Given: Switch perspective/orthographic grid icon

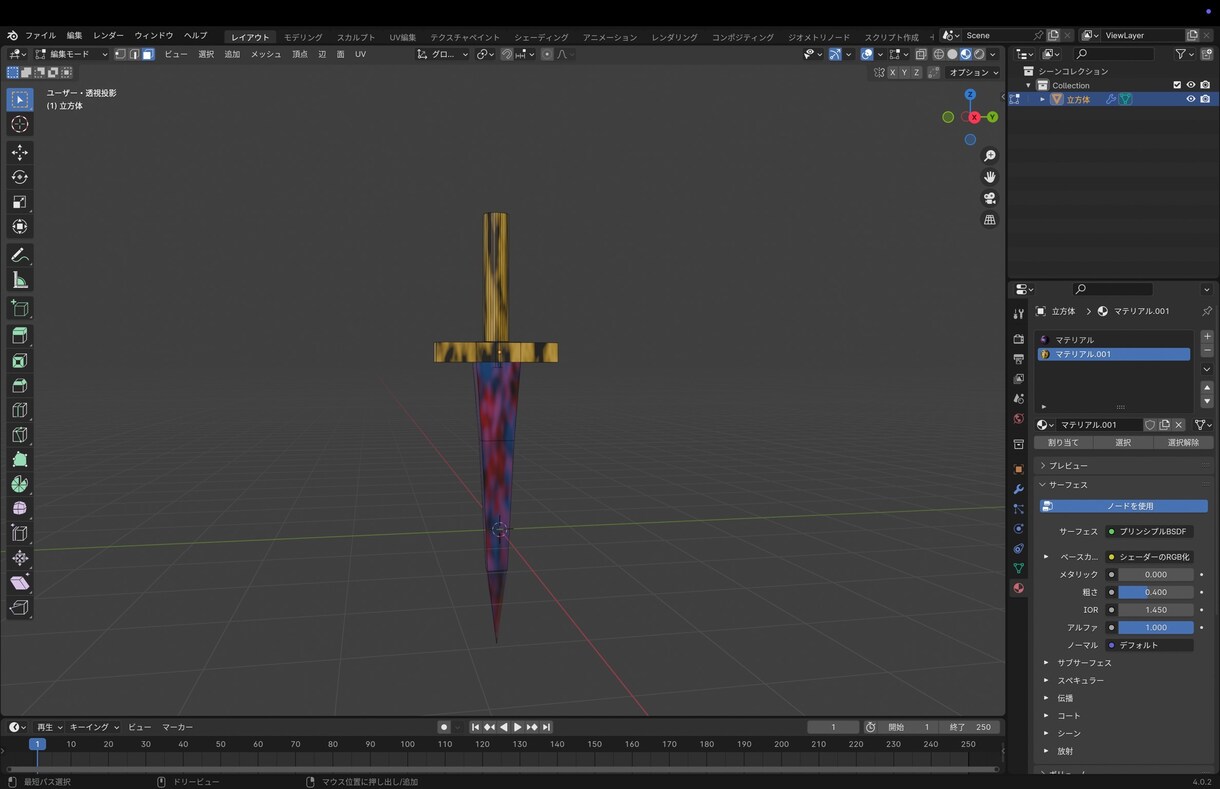Looking at the screenshot, I should [990, 220].
